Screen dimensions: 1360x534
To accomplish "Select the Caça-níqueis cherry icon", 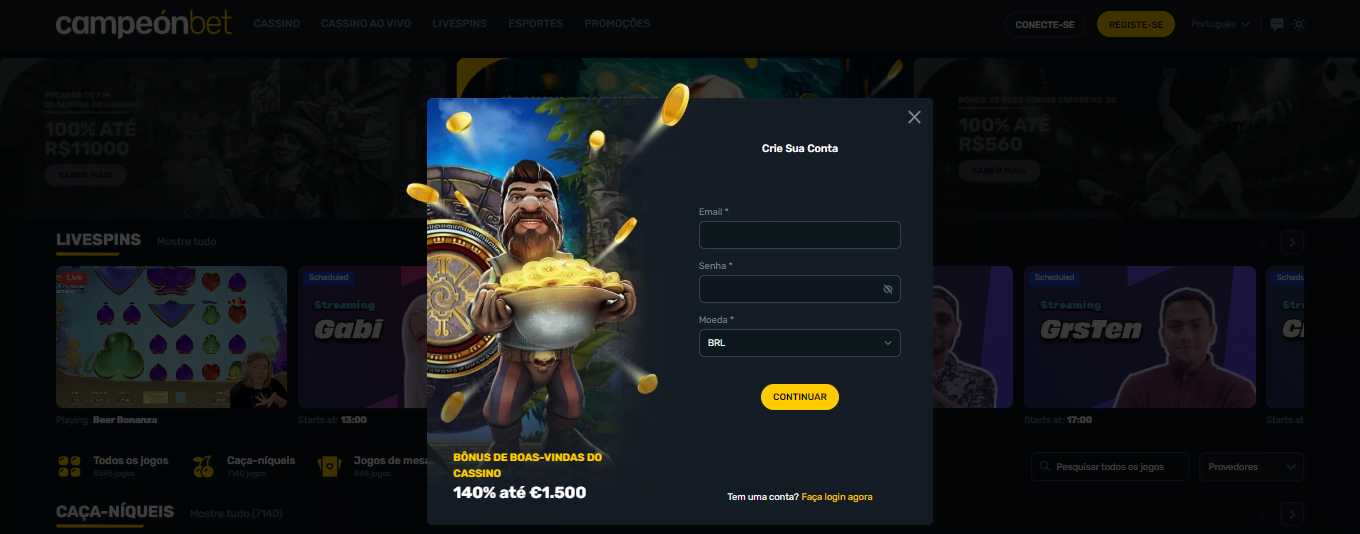I will 203,466.
